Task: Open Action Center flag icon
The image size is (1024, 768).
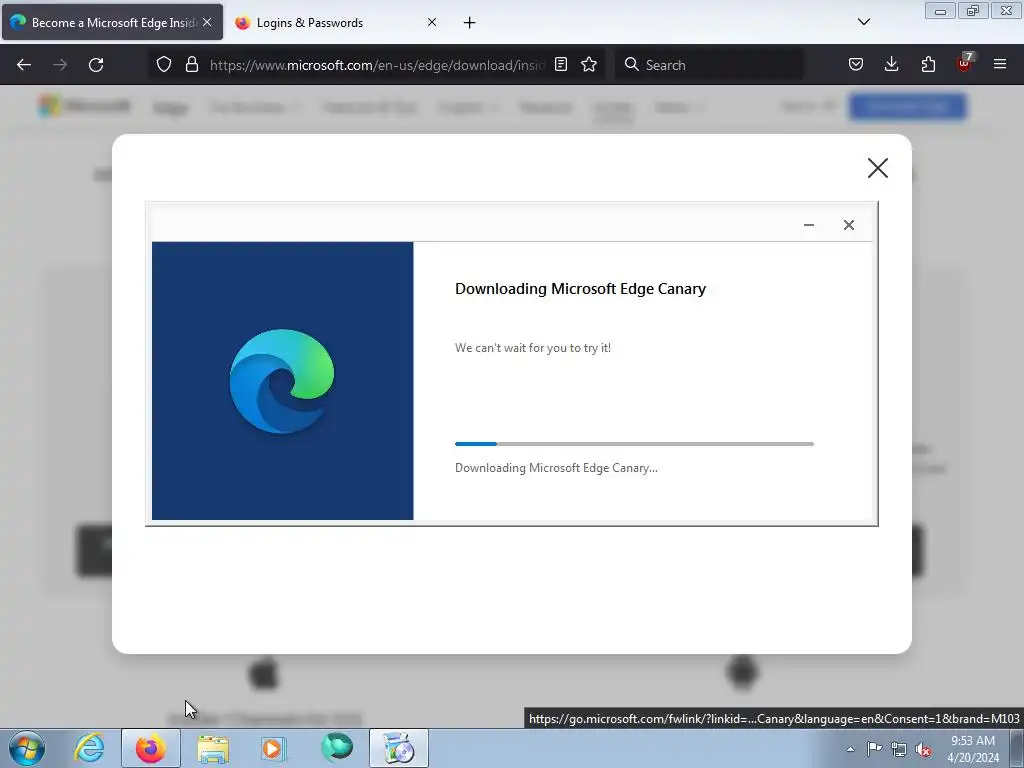Action: click(874, 749)
